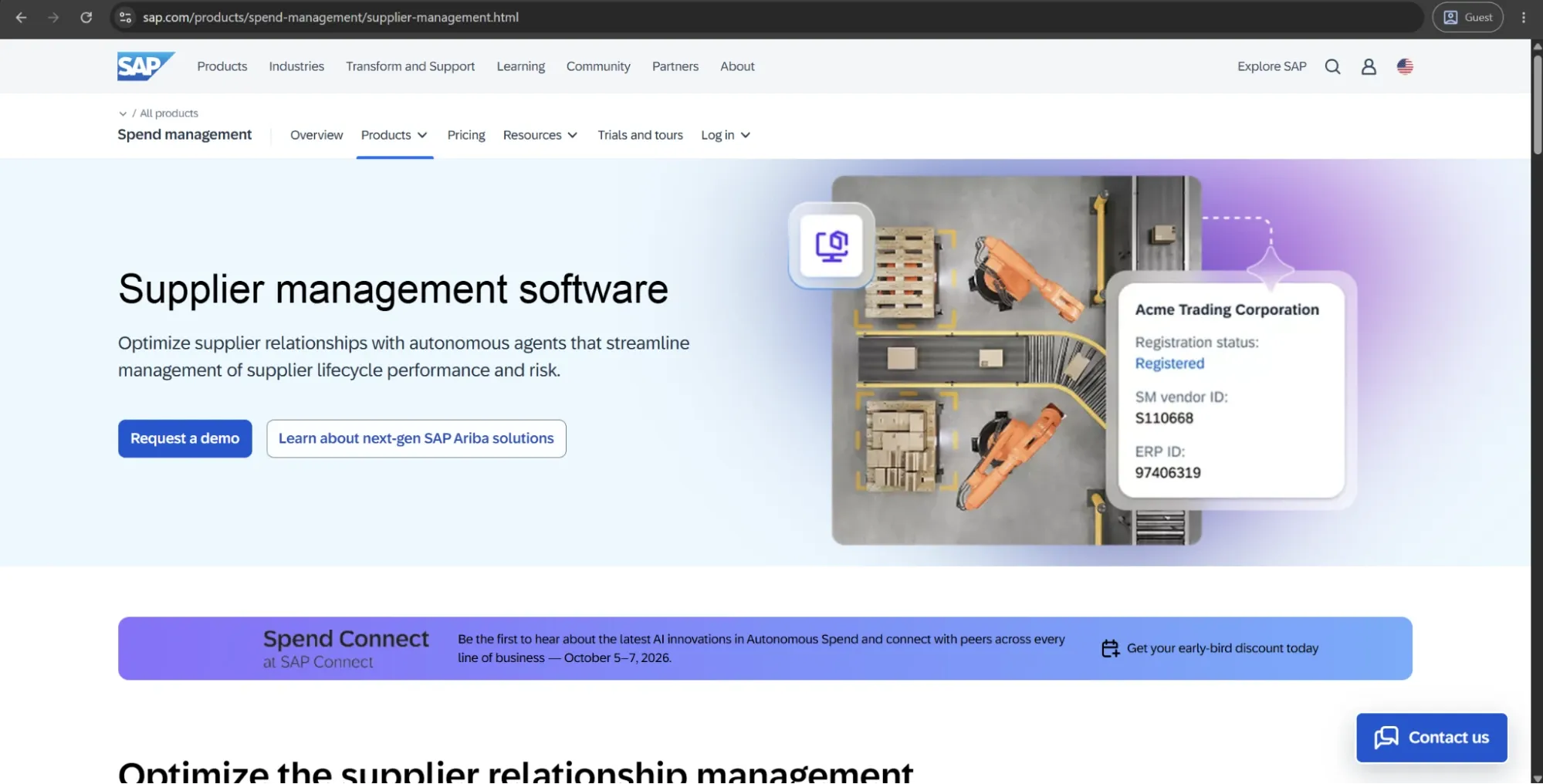This screenshot has height=784, width=1543.
Task: Open the Industries menu
Action: (296, 66)
